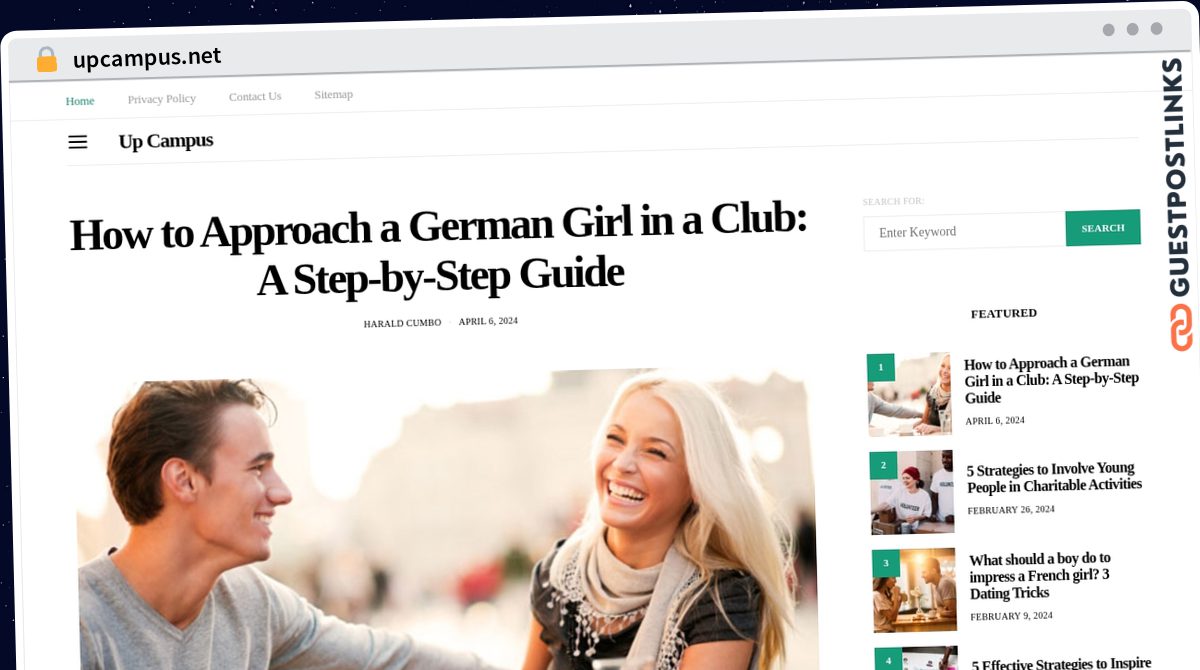
Task: Open the charitable activities thumbnail number 2
Action: pos(913,492)
